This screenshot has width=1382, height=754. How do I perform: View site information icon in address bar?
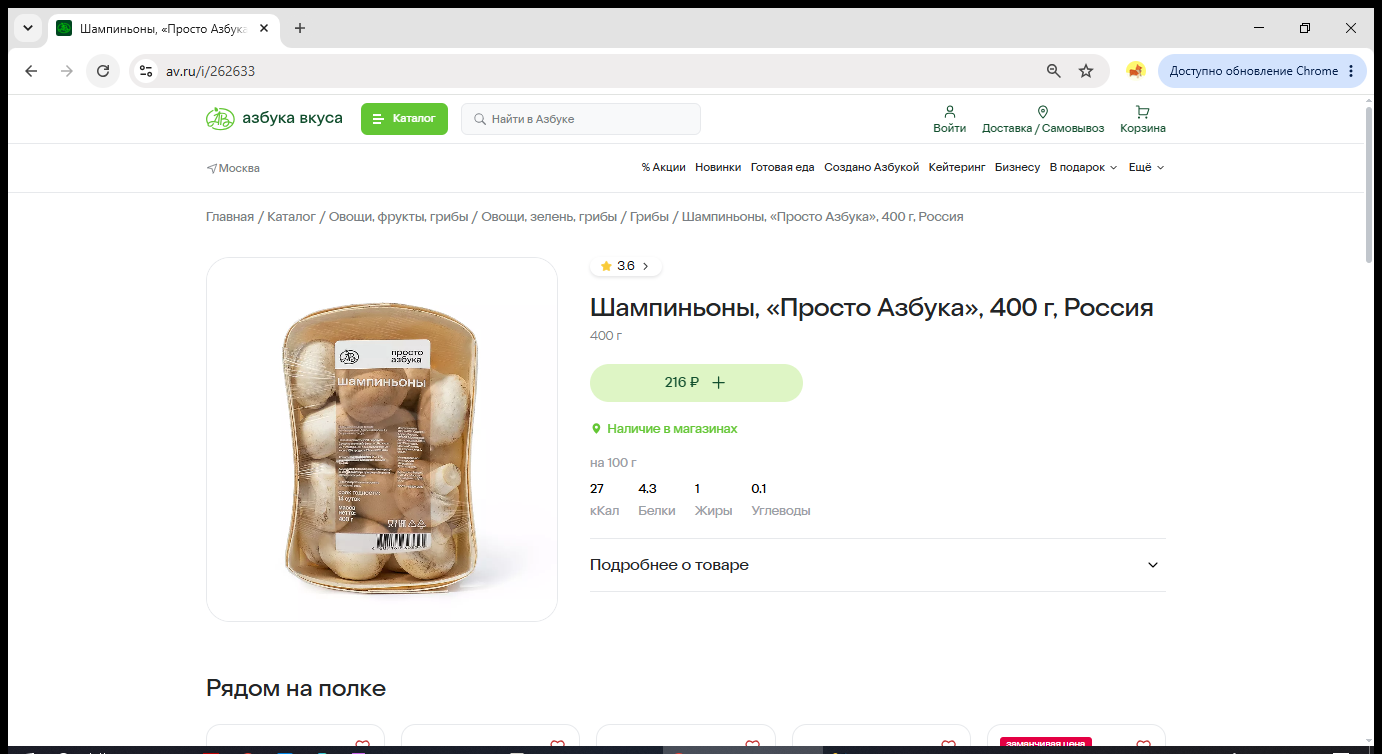[146, 71]
